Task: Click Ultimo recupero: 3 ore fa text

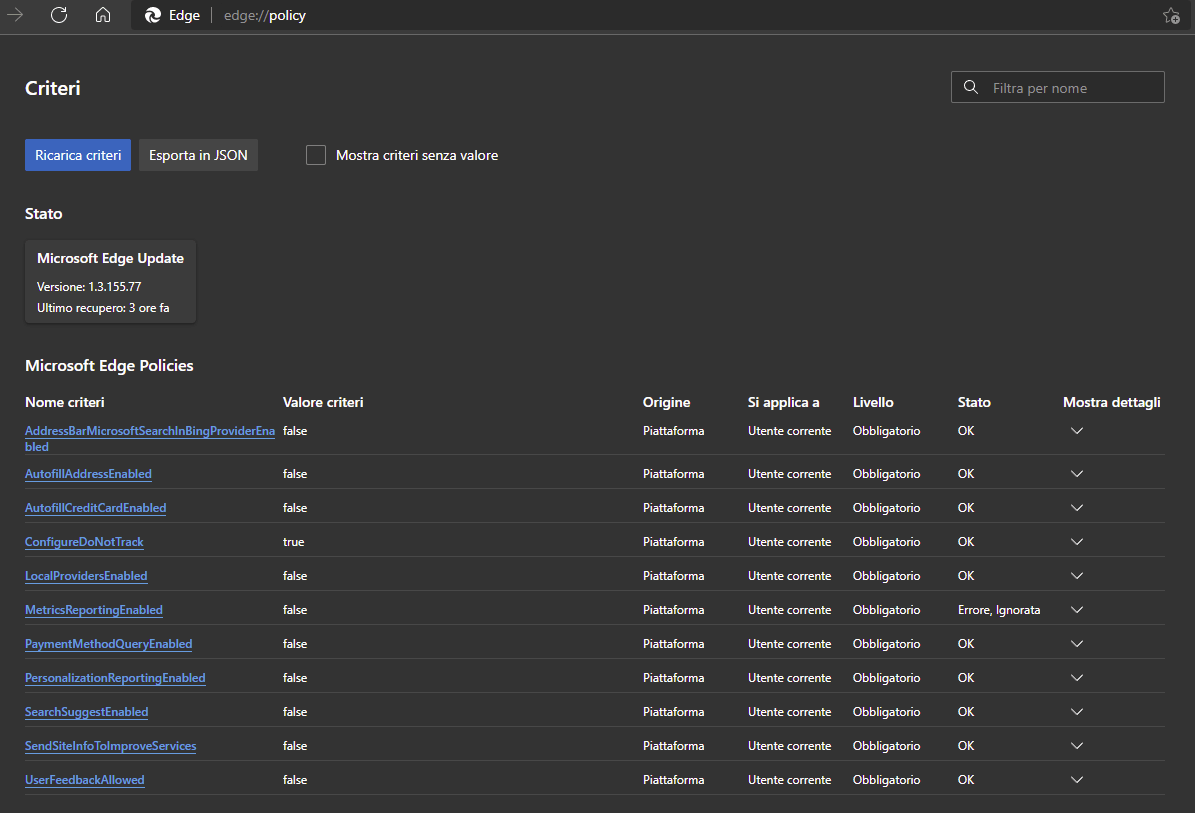Action: 103,308
